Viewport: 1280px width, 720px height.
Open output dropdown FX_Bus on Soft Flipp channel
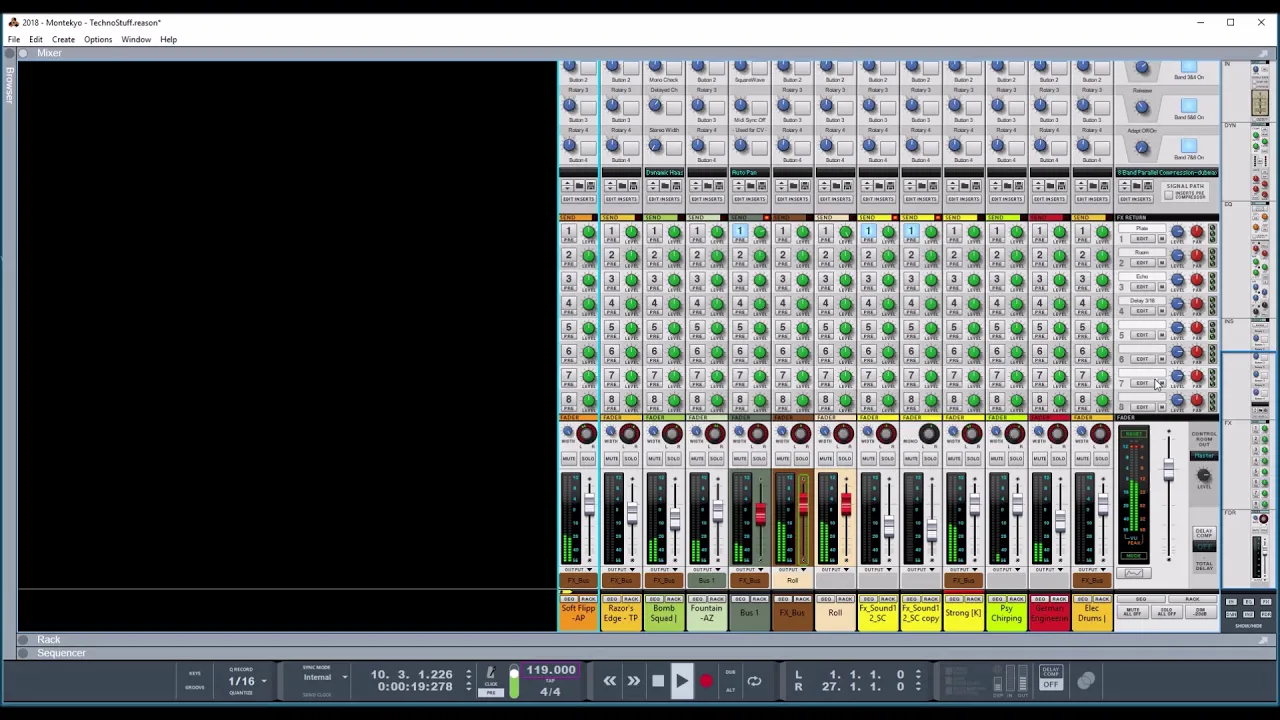click(577, 581)
